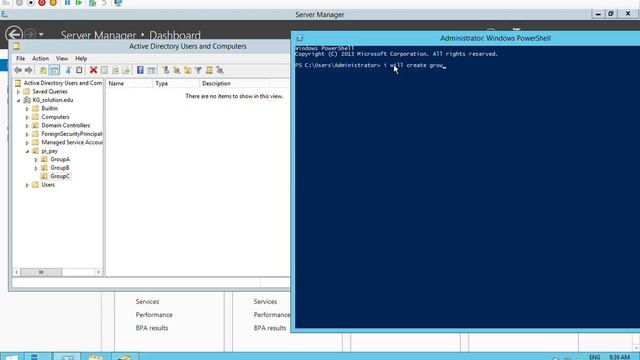Screen dimensions: 640x360
Task: Click the Add to group icon
Action: (220, 70)
